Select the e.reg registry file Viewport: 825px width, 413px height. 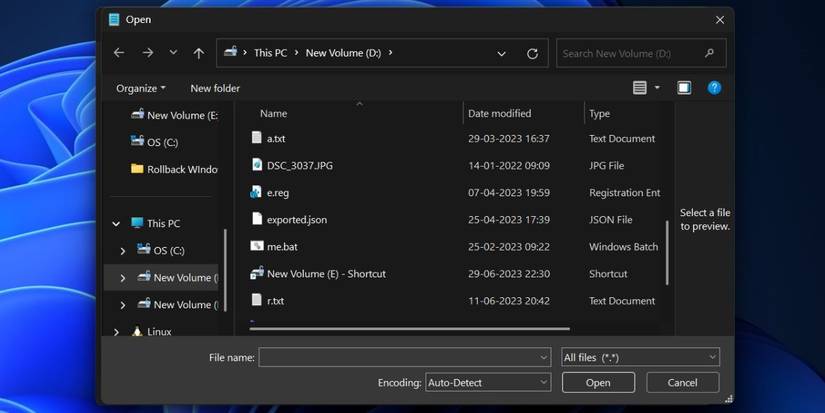click(x=277, y=192)
